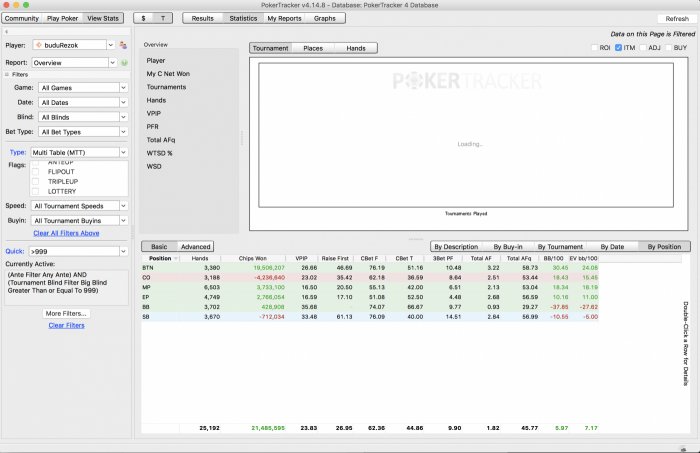Open the Report dropdown showing Overview

[x=112, y=63]
